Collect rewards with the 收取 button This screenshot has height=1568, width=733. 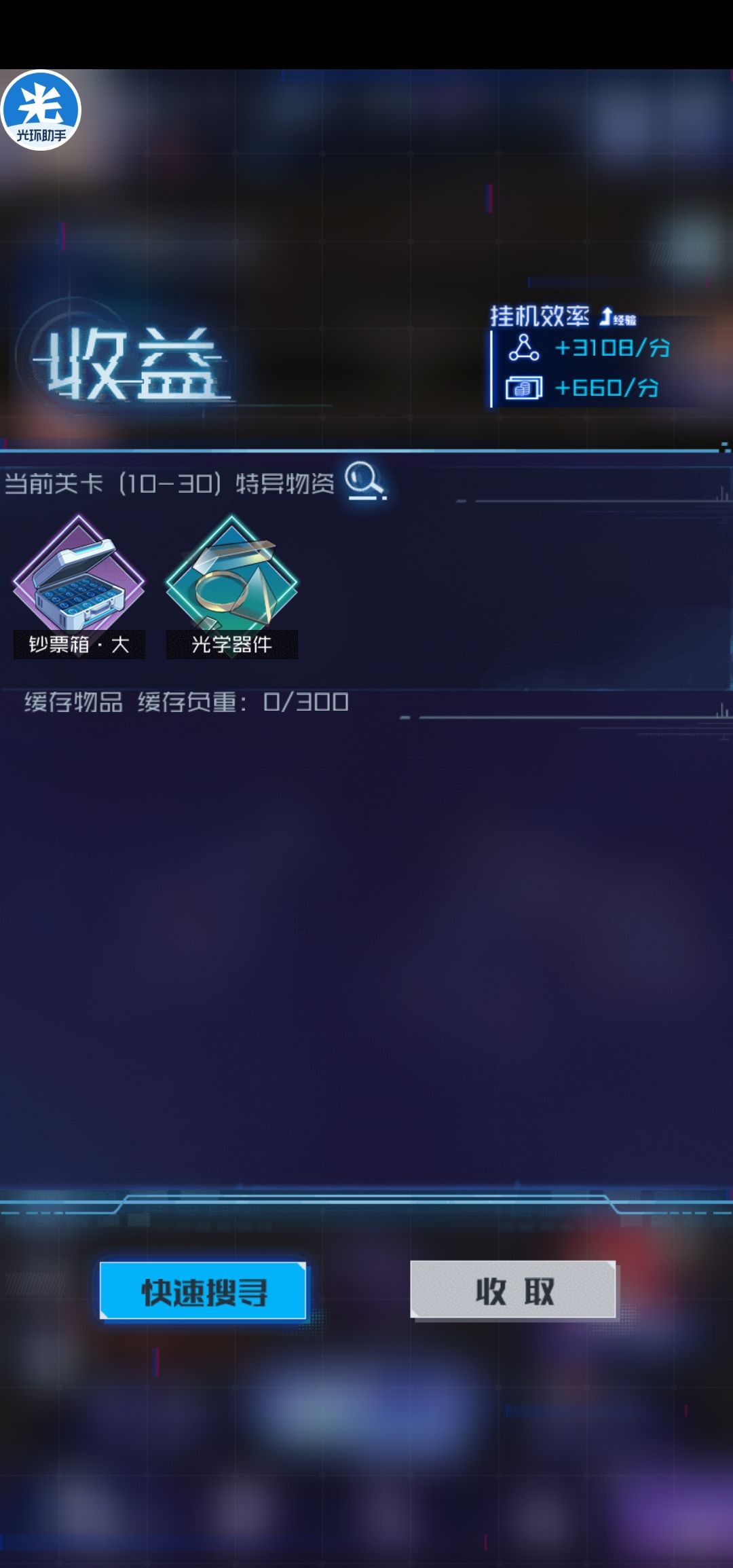(514, 1290)
